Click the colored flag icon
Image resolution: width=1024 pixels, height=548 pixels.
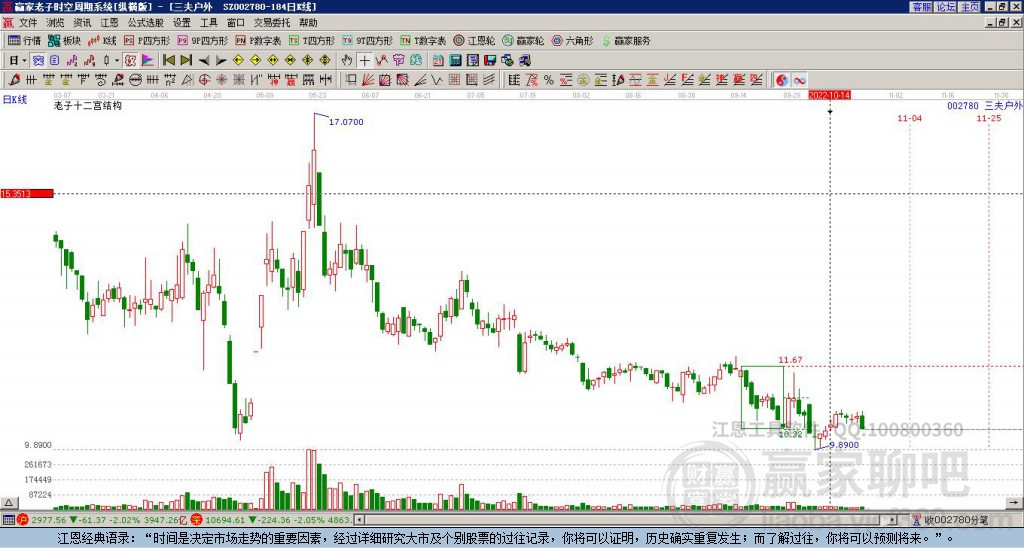click(x=148, y=60)
